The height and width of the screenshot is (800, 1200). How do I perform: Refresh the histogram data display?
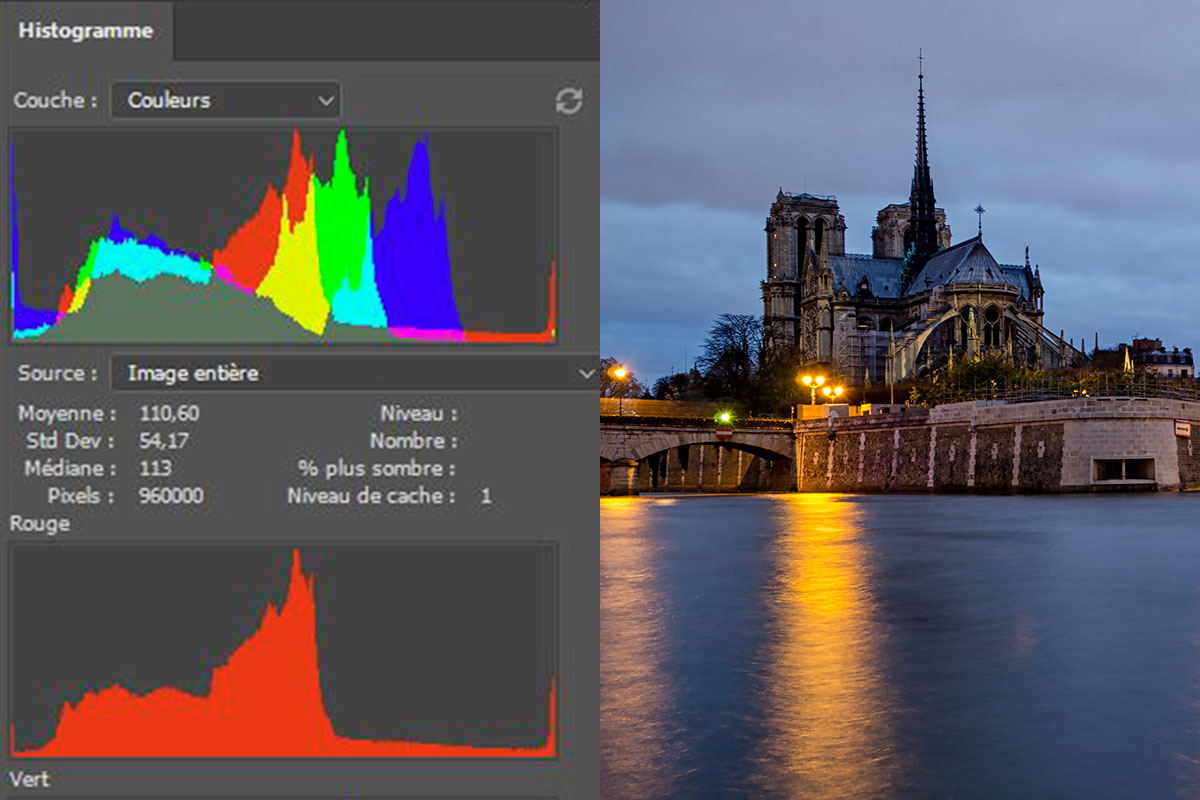pyautogui.click(x=569, y=100)
